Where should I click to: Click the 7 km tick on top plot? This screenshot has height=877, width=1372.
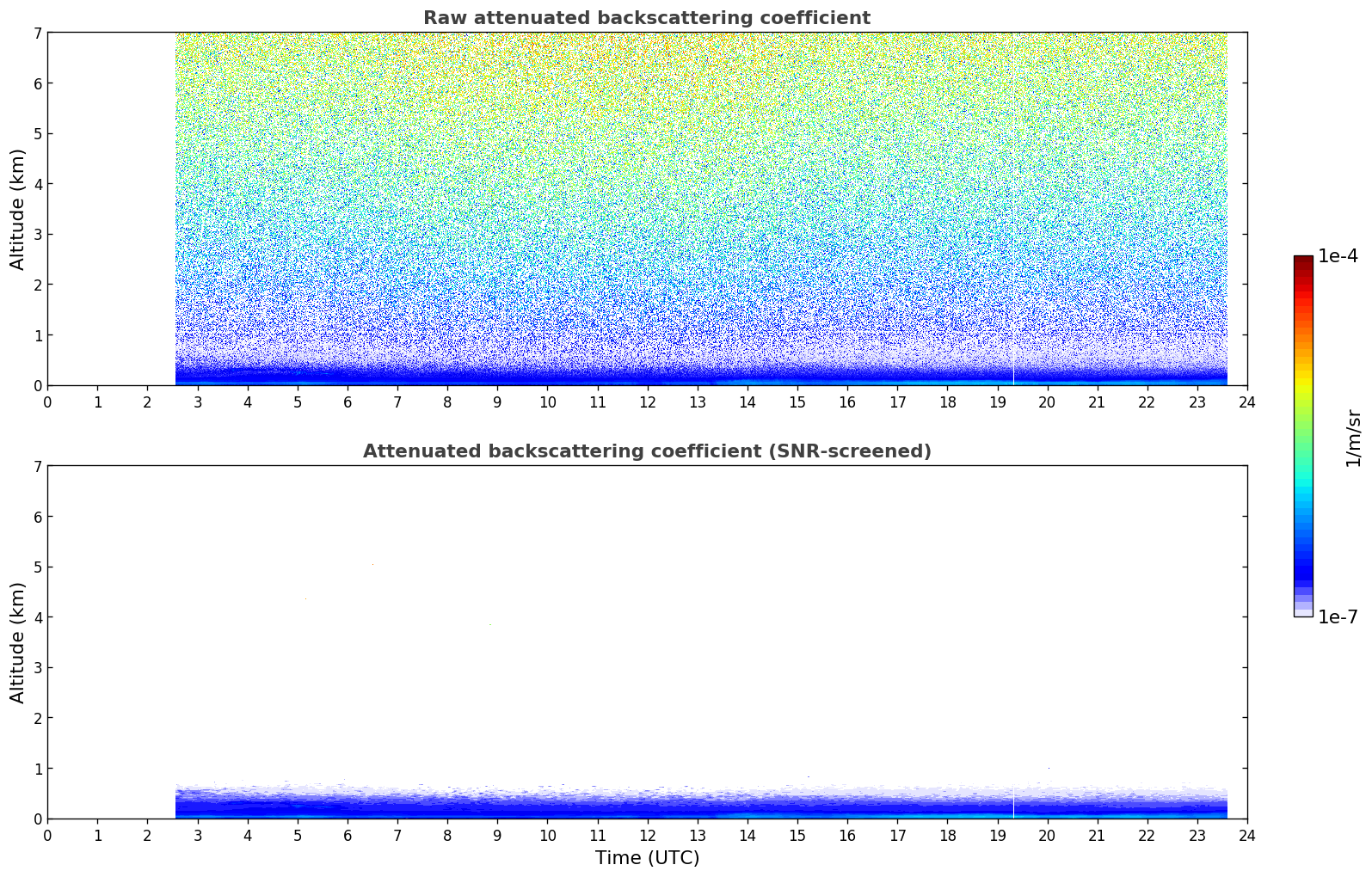click(37, 33)
